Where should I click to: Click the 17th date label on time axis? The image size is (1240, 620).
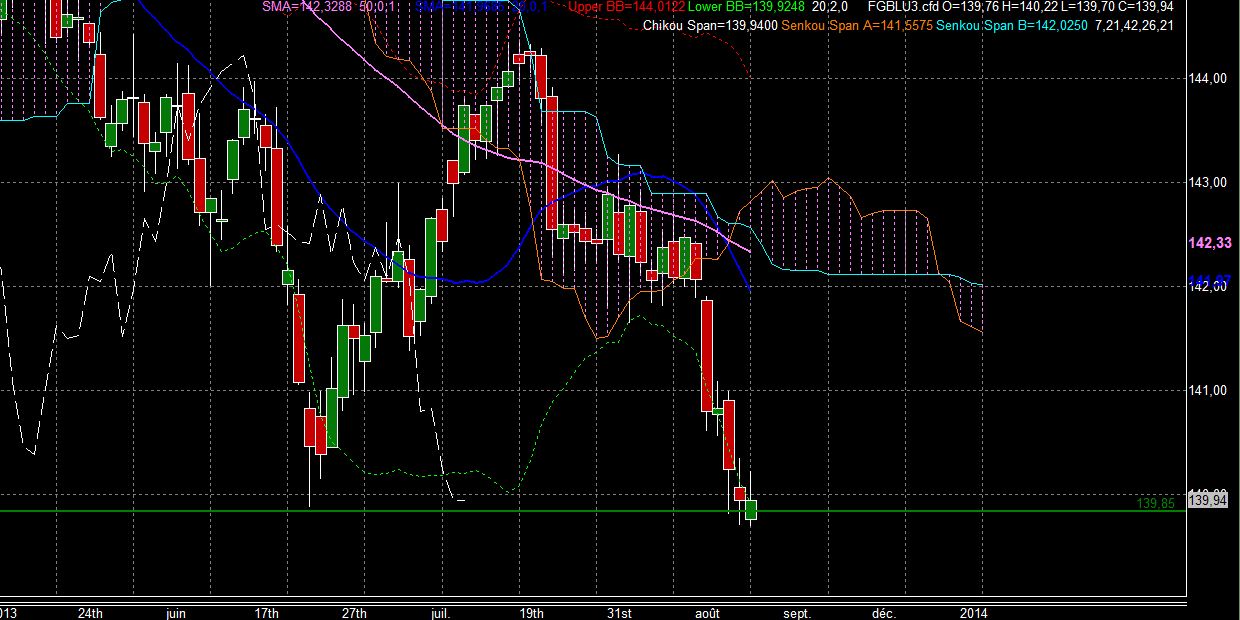[266, 612]
